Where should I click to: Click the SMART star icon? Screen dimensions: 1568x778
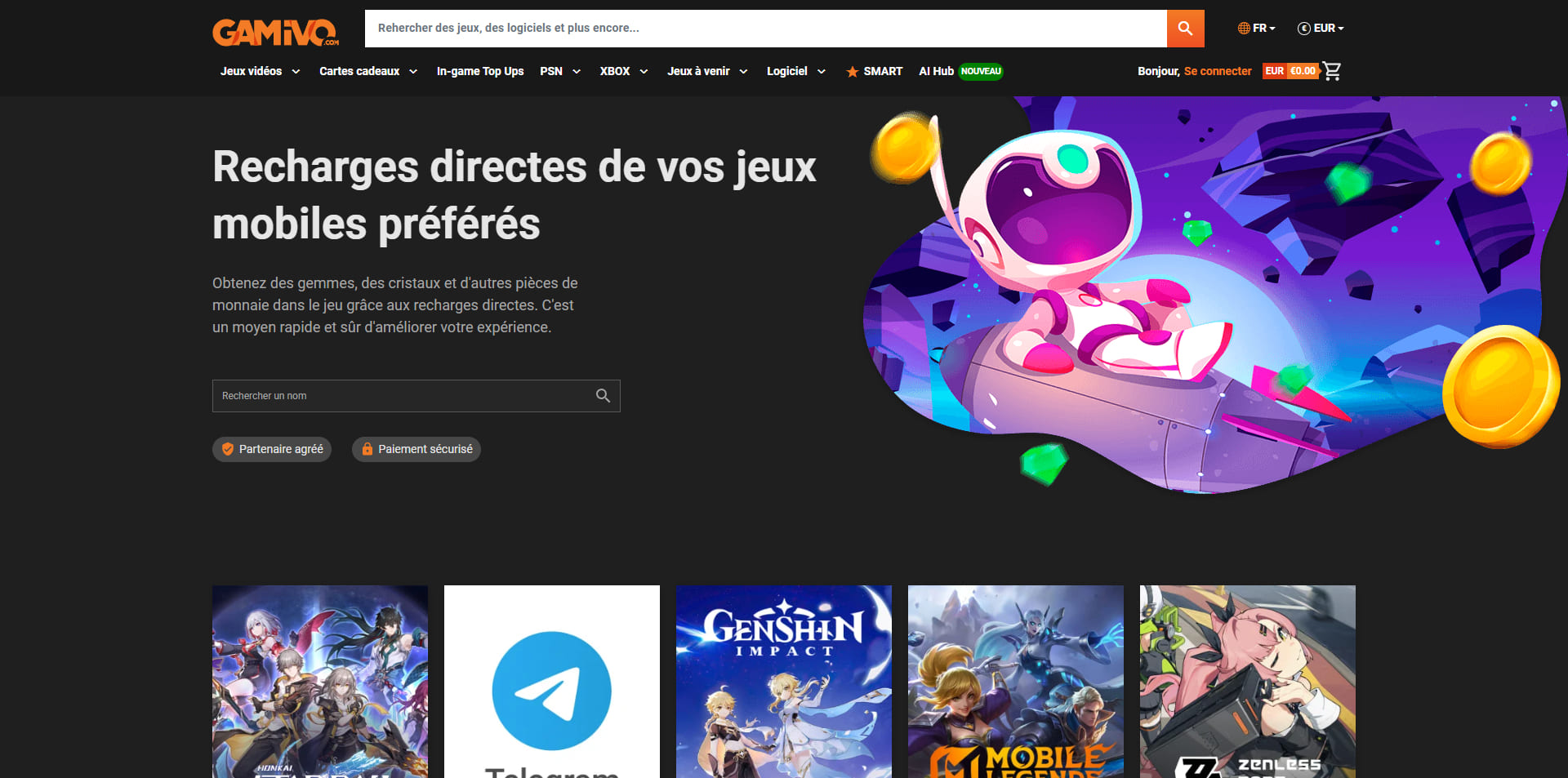tap(852, 72)
